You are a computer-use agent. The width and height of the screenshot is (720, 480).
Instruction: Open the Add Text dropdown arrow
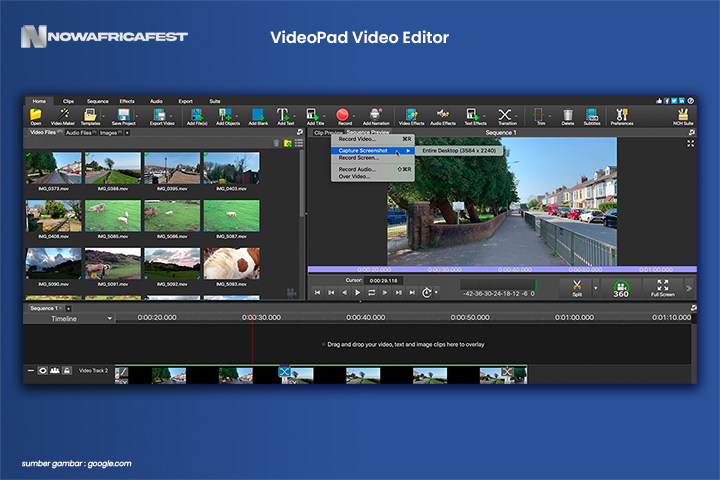294,116
